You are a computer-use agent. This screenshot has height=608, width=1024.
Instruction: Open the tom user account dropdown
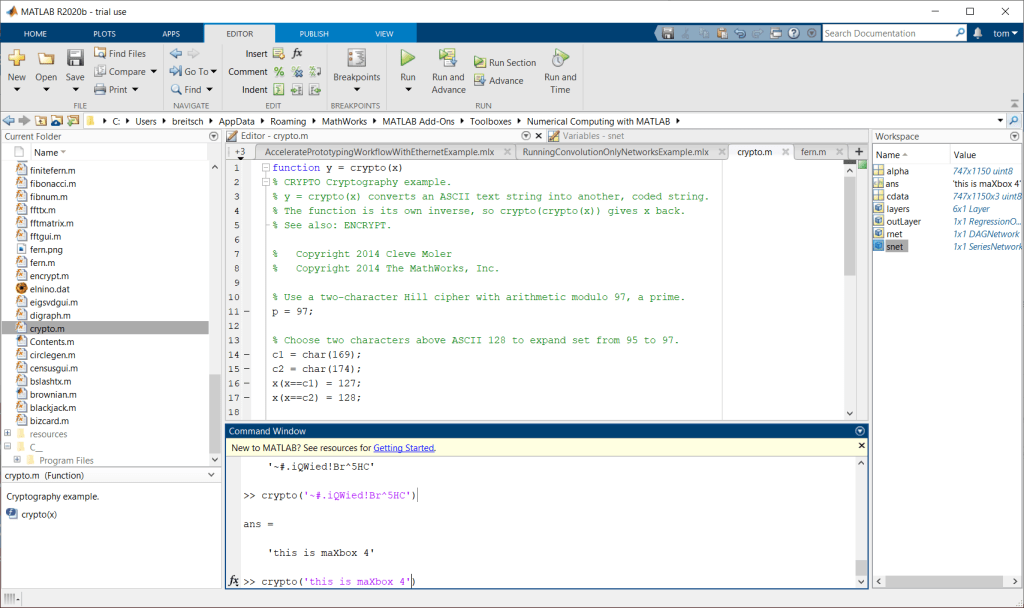pyautogui.click(x=1002, y=33)
